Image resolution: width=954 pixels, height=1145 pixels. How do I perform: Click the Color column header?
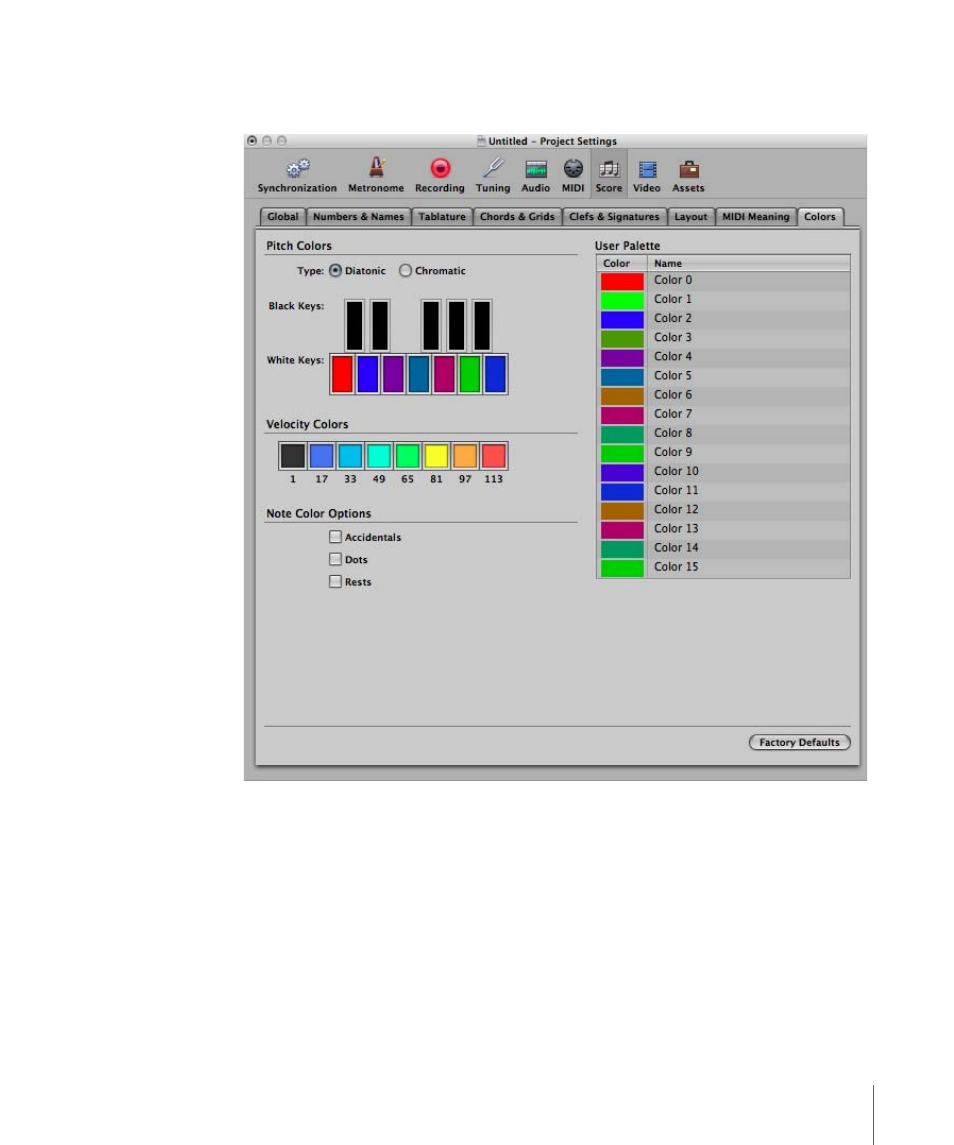[622, 264]
